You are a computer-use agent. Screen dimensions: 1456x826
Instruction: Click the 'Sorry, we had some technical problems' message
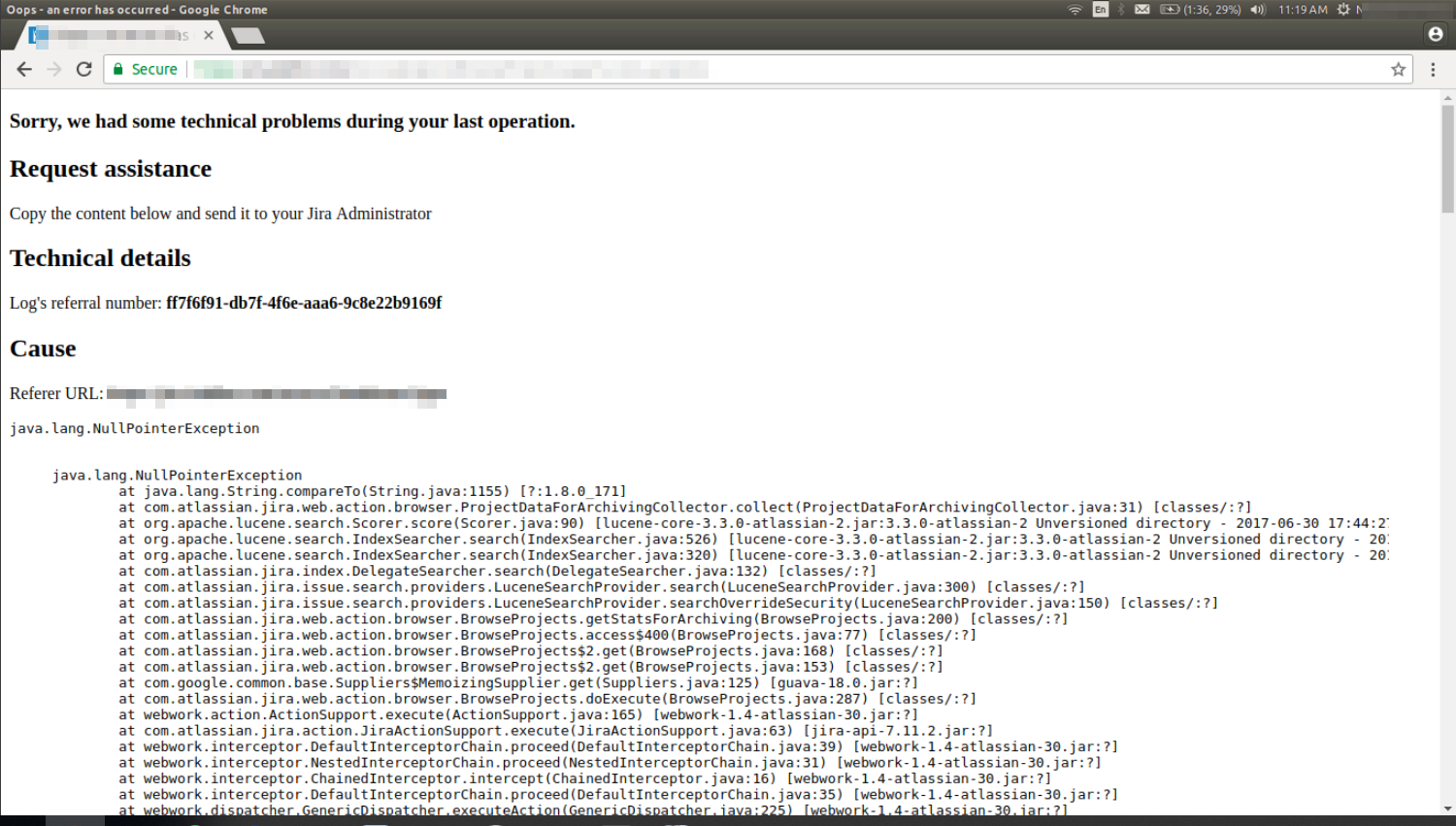tap(292, 121)
